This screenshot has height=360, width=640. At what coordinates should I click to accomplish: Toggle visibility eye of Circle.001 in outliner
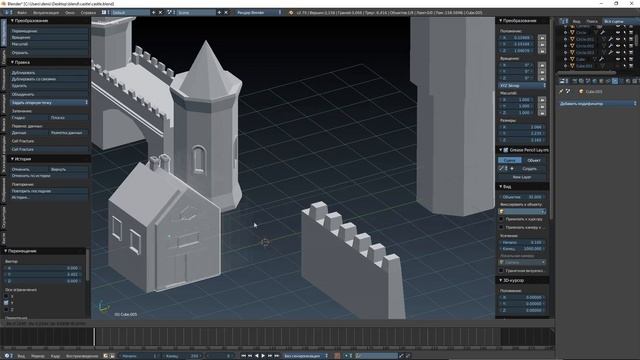point(618,39)
